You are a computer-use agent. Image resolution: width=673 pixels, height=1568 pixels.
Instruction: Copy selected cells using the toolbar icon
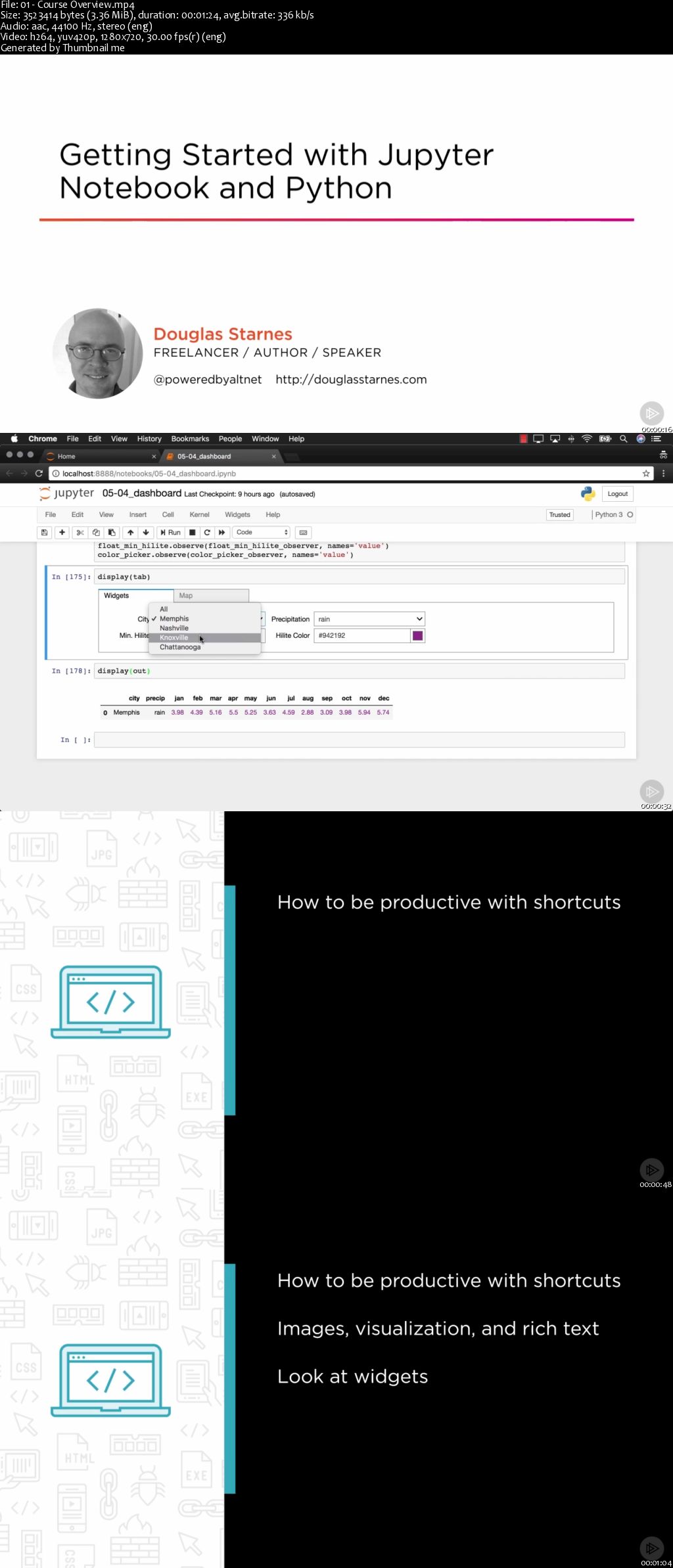click(96, 532)
